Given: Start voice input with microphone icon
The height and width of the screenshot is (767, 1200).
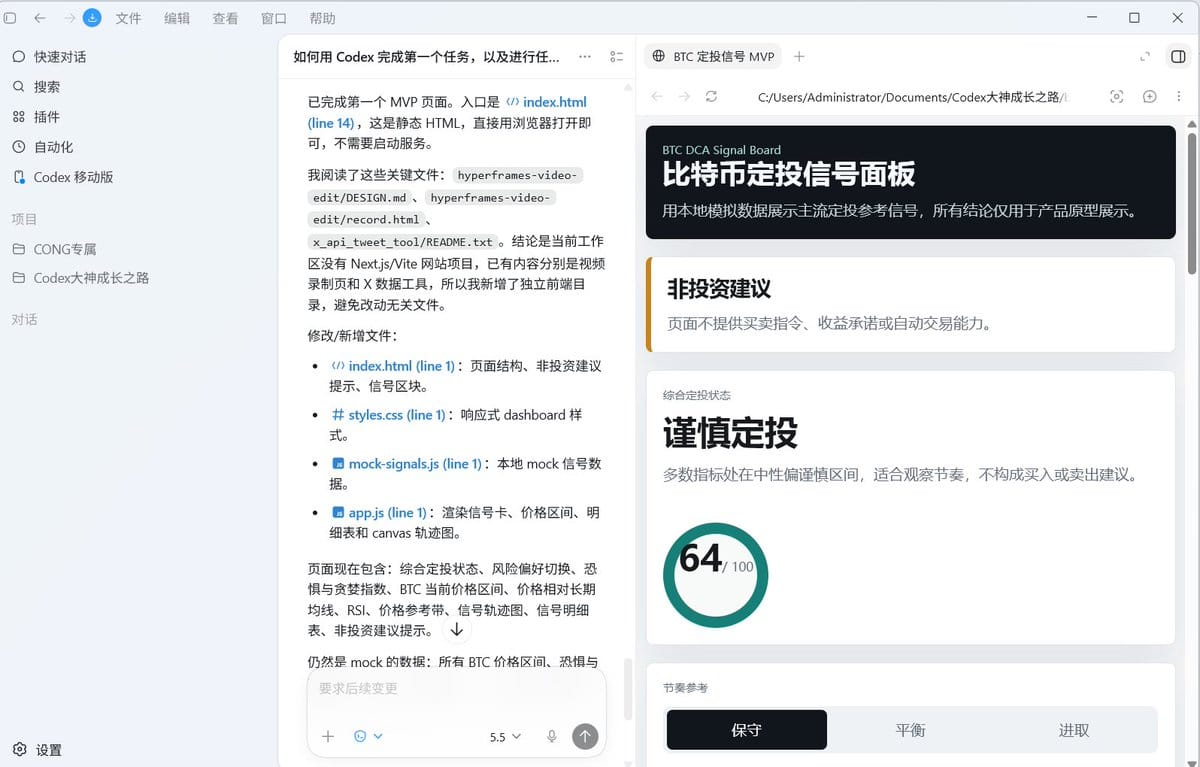Looking at the screenshot, I should [551, 737].
